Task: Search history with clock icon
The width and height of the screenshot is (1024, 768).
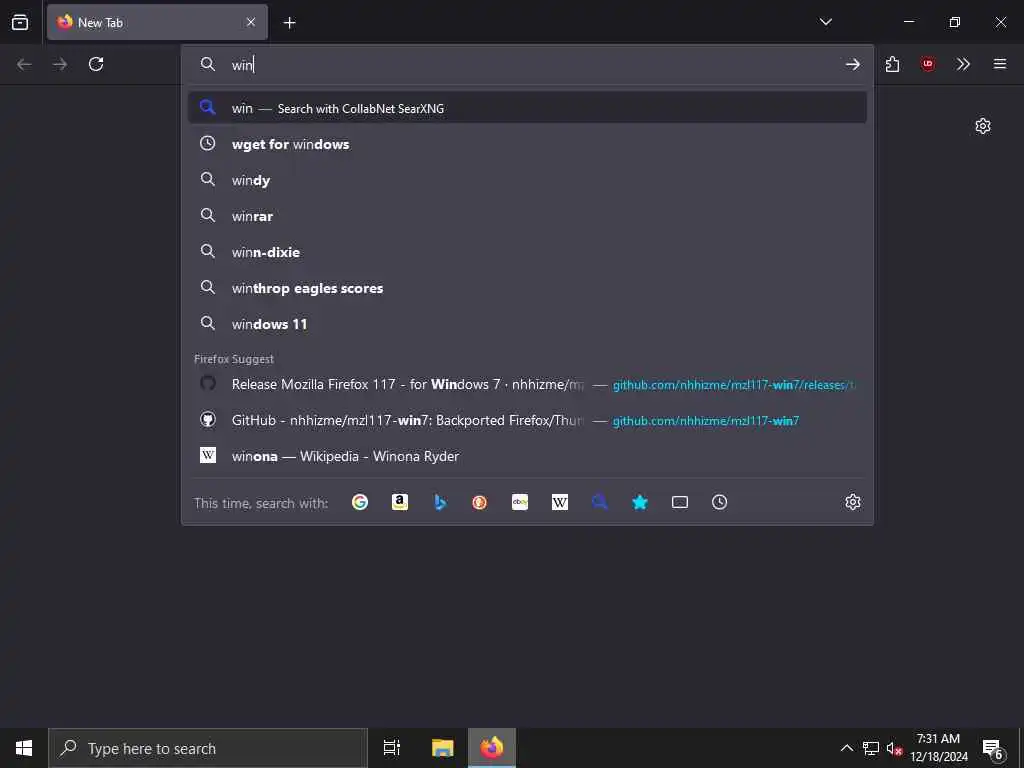Action: 720,502
